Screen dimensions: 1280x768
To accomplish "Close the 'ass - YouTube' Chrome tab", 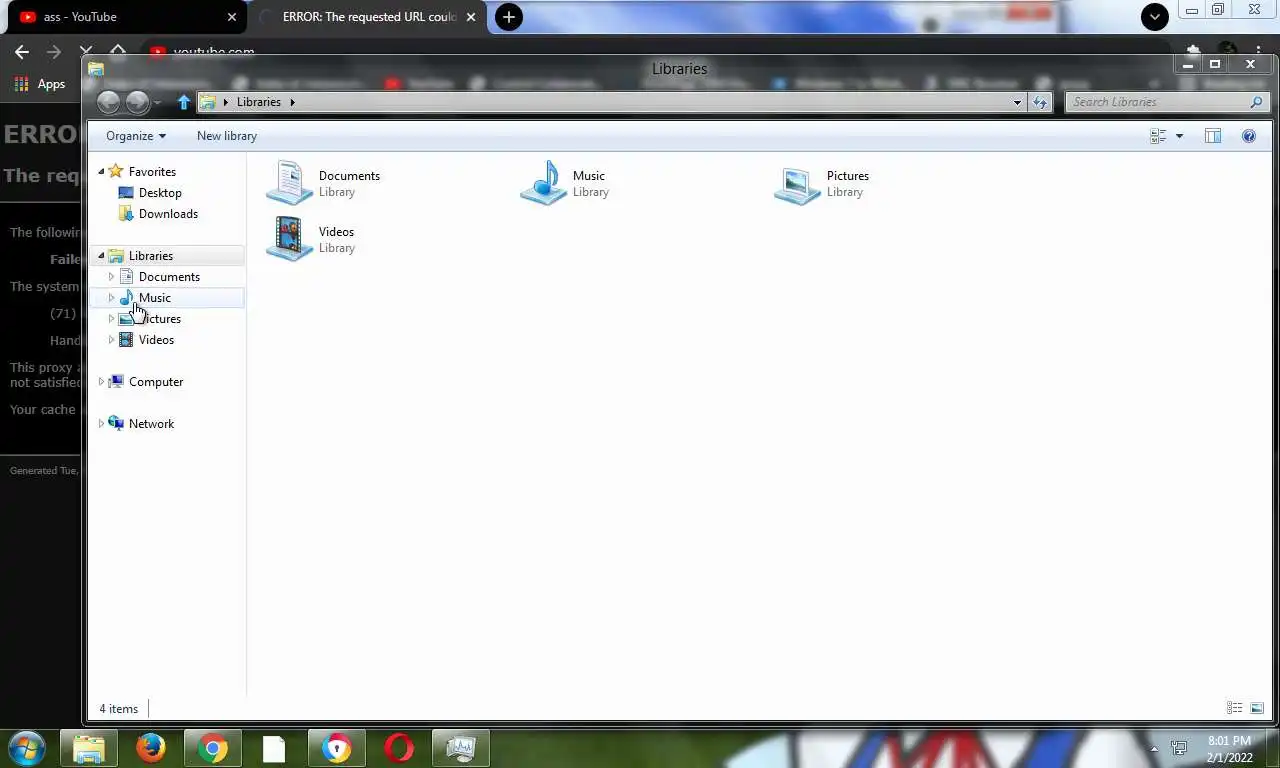I will pyautogui.click(x=232, y=17).
